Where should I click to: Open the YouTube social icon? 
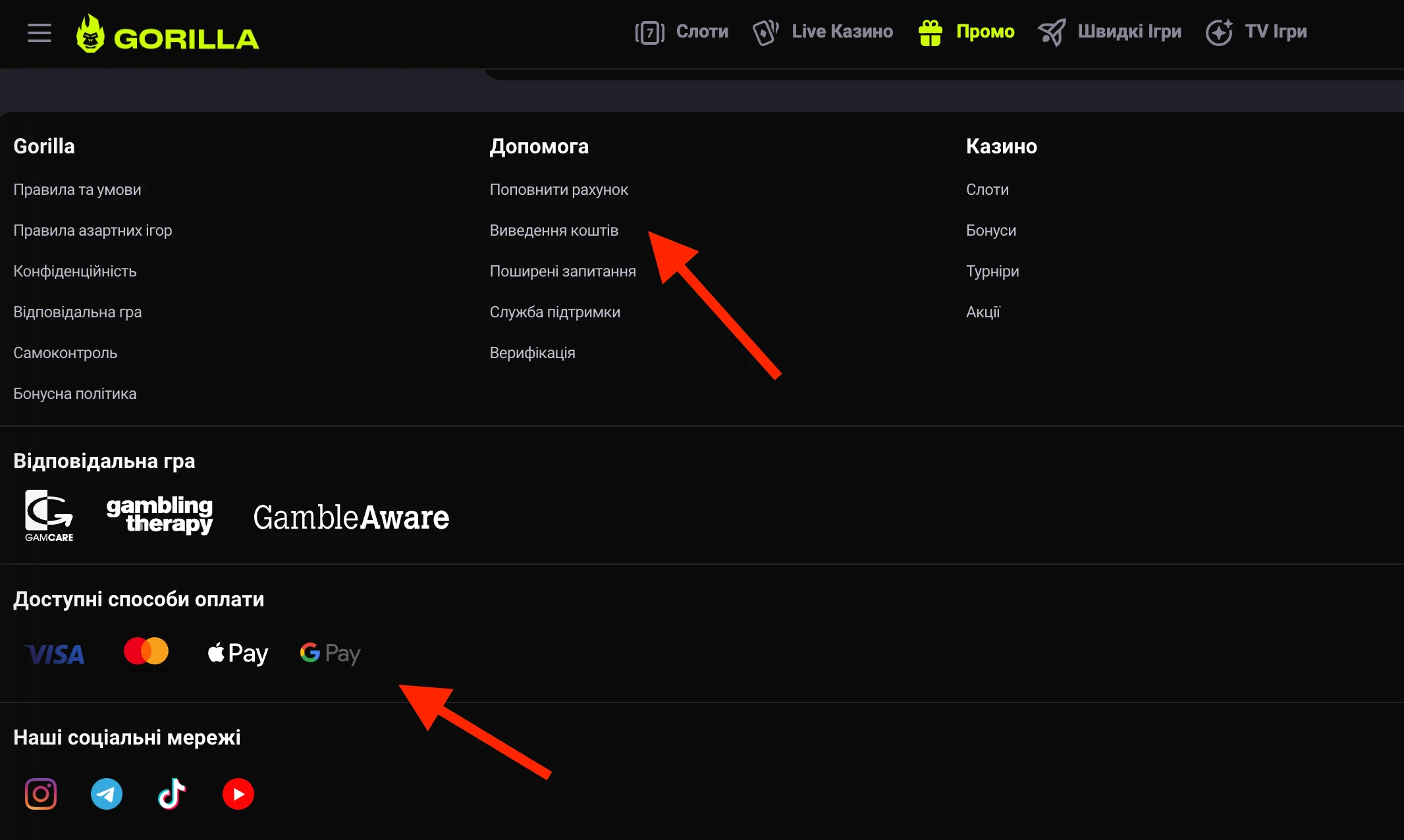[238, 794]
